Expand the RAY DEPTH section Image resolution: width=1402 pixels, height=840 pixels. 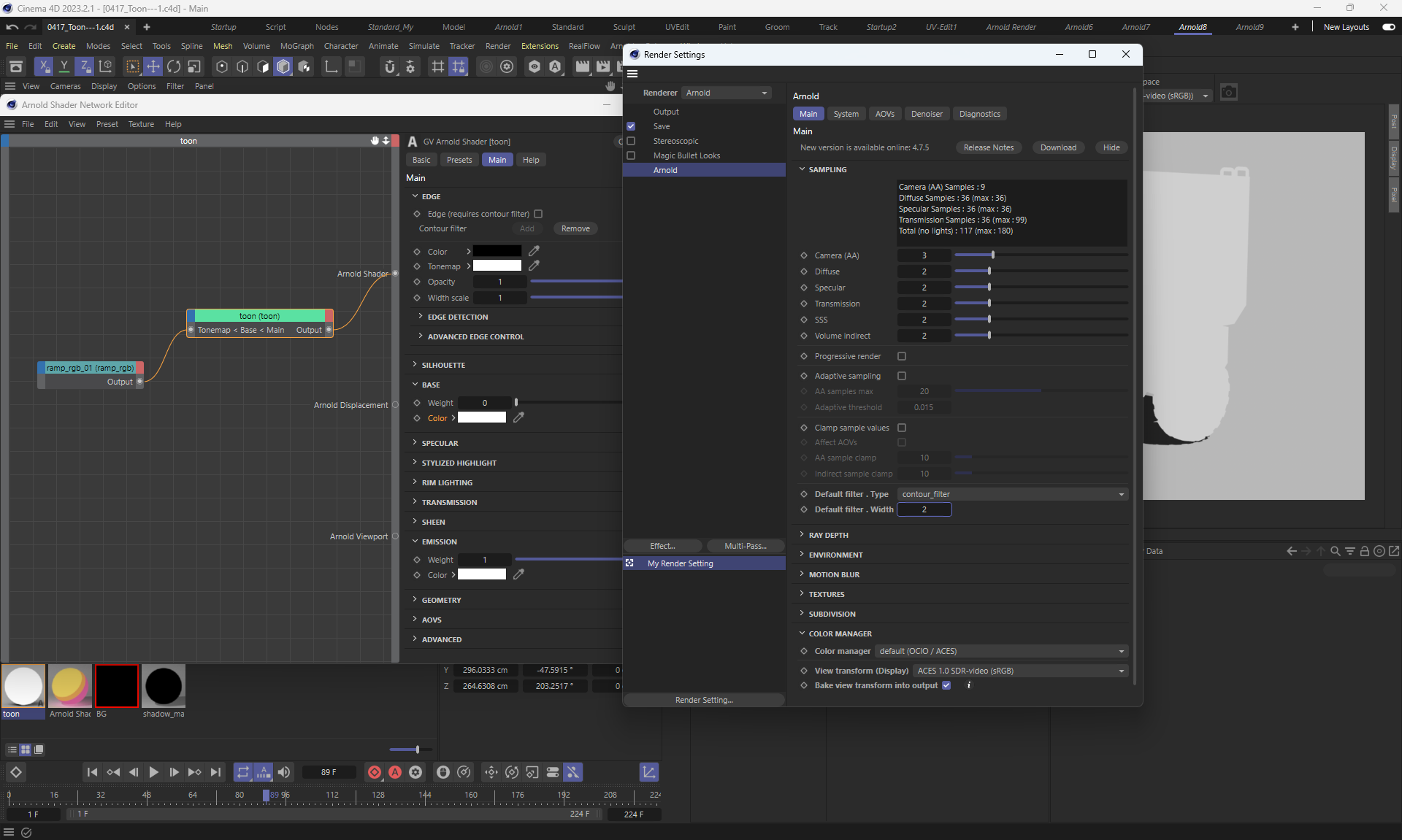pos(828,535)
